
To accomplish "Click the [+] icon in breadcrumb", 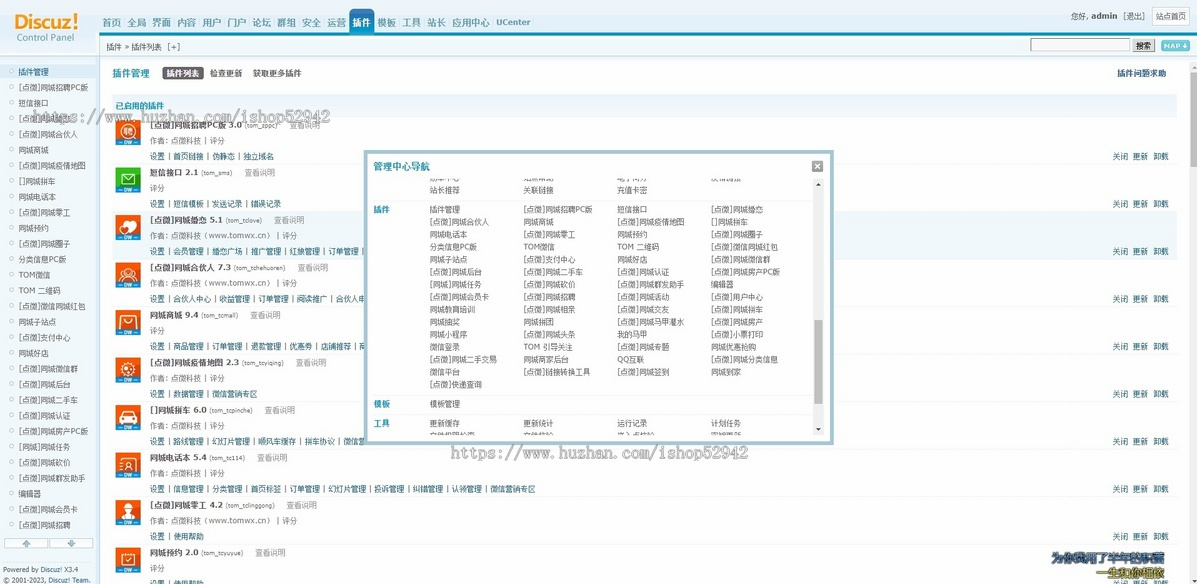I will (x=174, y=47).
